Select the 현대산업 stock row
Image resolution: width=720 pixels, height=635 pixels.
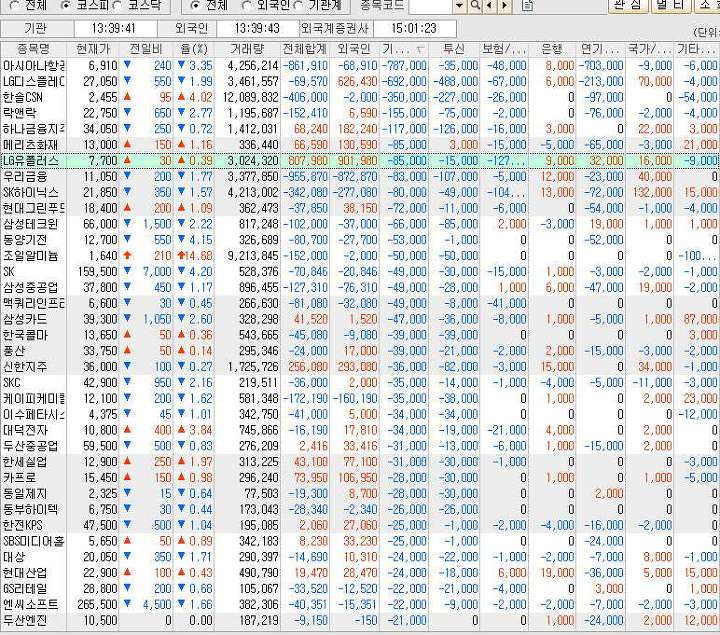click(x=360, y=573)
